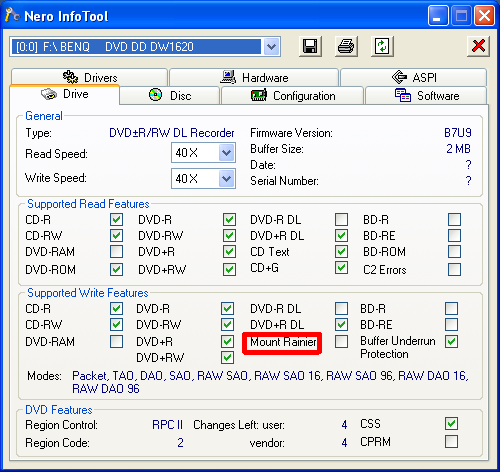The width and height of the screenshot is (500, 472).
Task: Click the Nero InfoTool title bar icon
Action: pyautogui.click(x=12, y=15)
